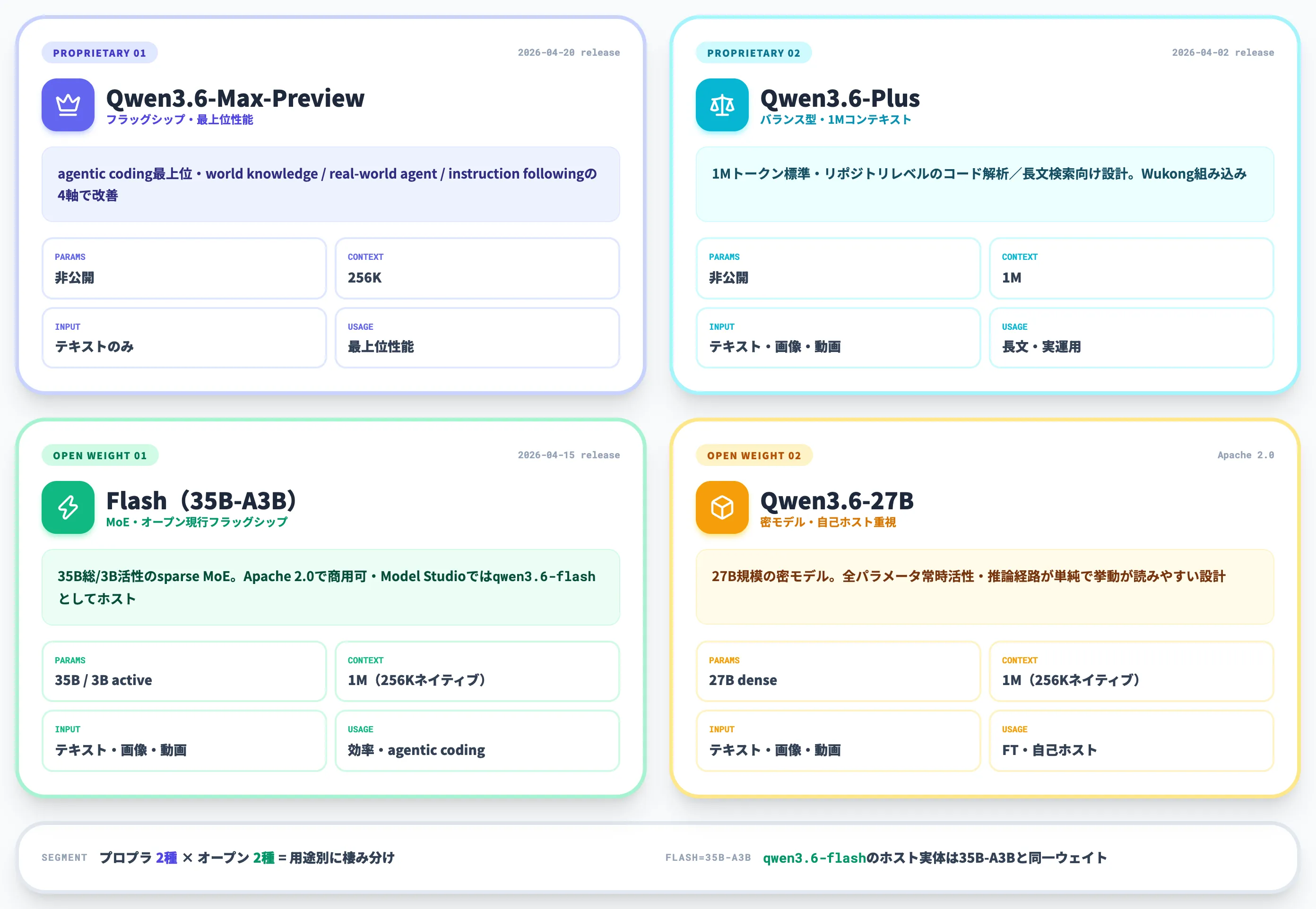Click the CONTEXT 256K cell

point(477,268)
